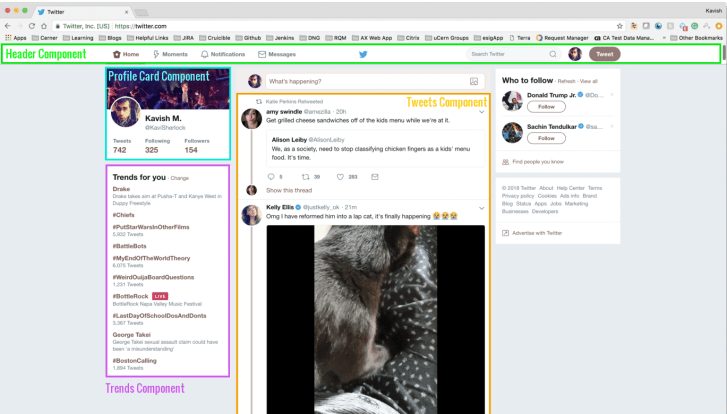The width and height of the screenshot is (727, 414).
Task: Reload the page with the refresh icon
Action: pos(32,26)
